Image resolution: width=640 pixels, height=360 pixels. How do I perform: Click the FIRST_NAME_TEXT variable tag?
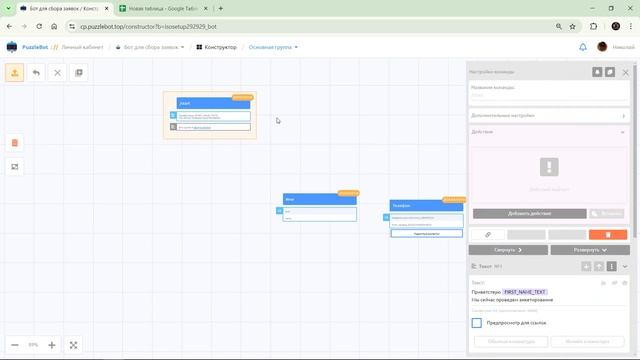pyautogui.click(x=525, y=292)
